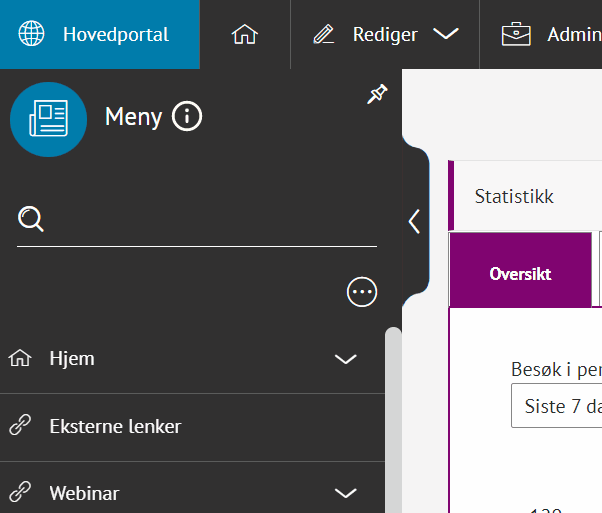Pin the side menu panel
The height and width of the screenshot is (513, 602).
tap(377, 95)
